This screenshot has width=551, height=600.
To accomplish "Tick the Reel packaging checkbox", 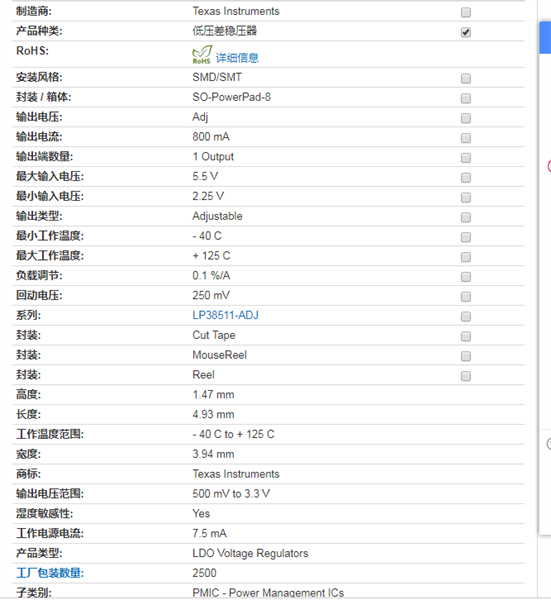I will pos(466,376).
